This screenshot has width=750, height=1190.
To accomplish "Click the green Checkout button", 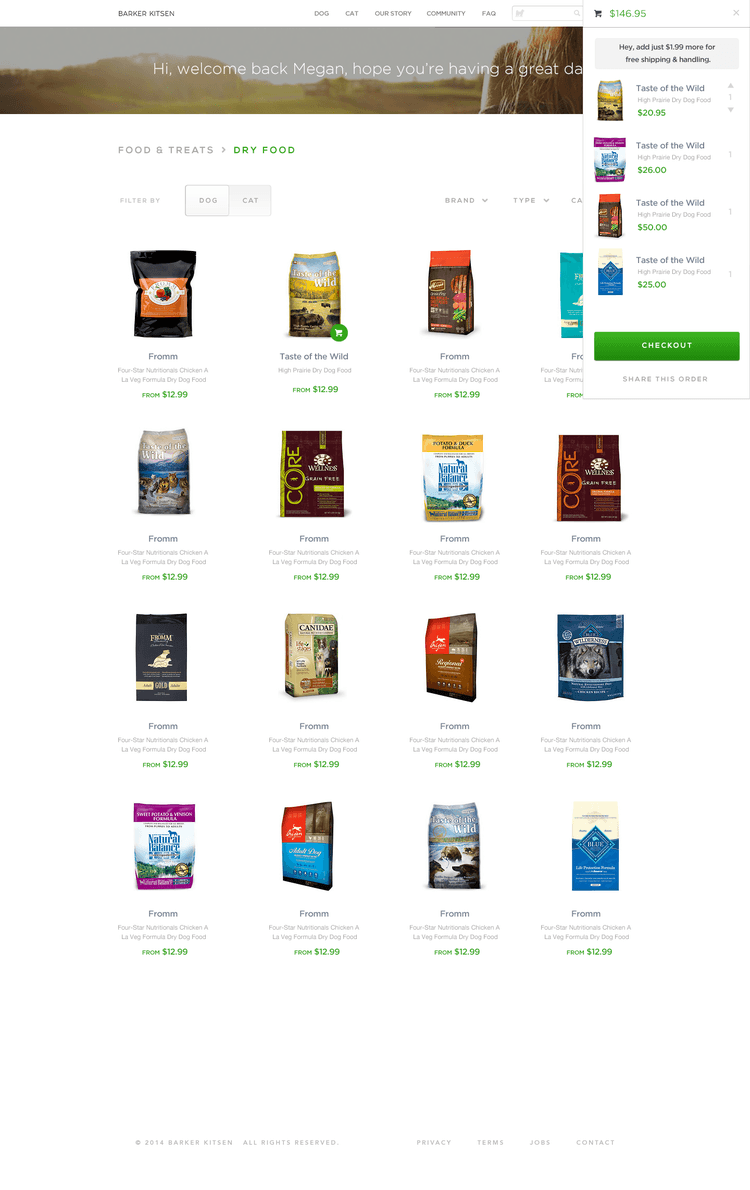I will click(x=666, y=345).
